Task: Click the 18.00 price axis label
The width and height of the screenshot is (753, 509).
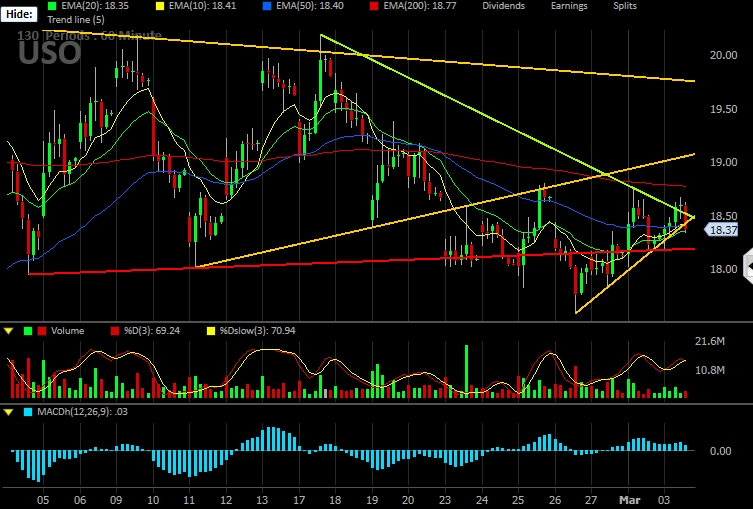Action: (724, 269)
